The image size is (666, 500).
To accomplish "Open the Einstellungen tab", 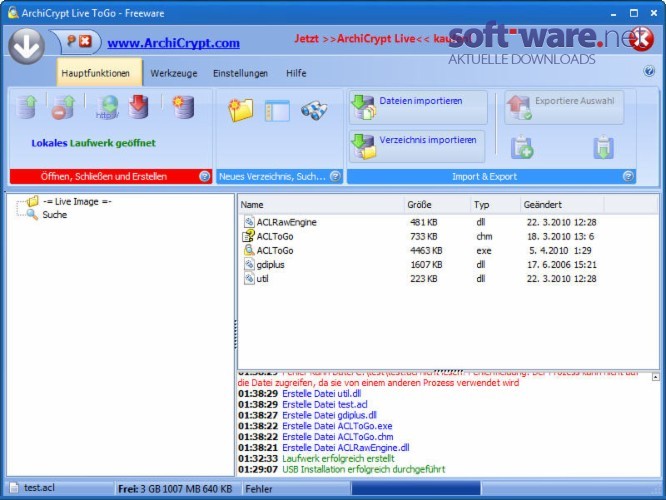I will point(240,73).
